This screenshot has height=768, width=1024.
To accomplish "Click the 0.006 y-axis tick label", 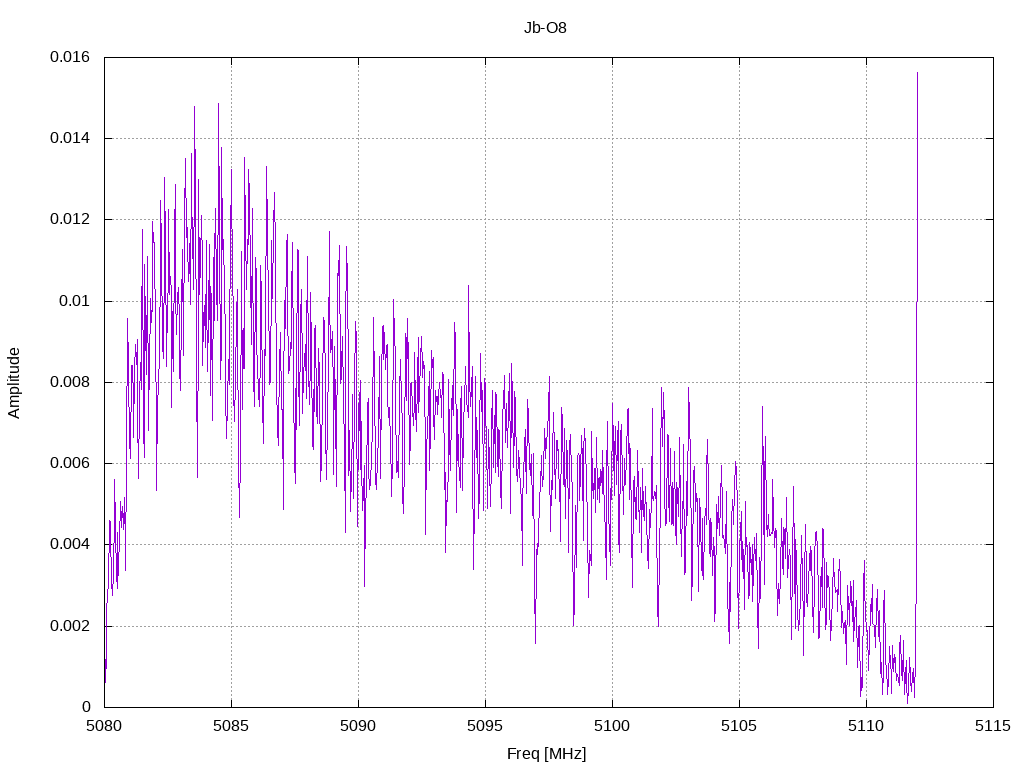I will point(70,463).
